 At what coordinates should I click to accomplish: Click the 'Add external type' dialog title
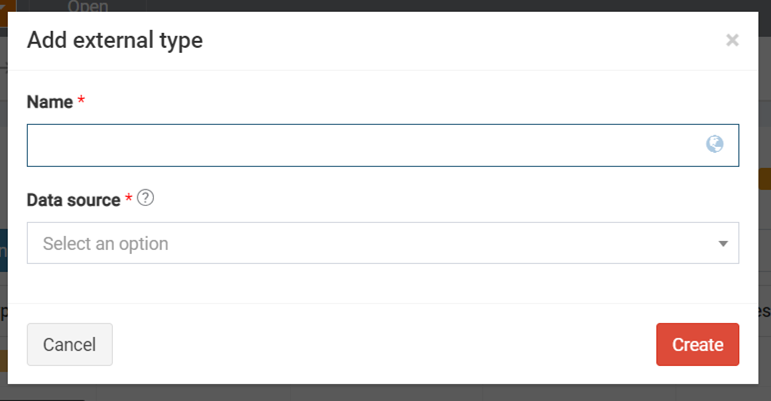[115, 40]
